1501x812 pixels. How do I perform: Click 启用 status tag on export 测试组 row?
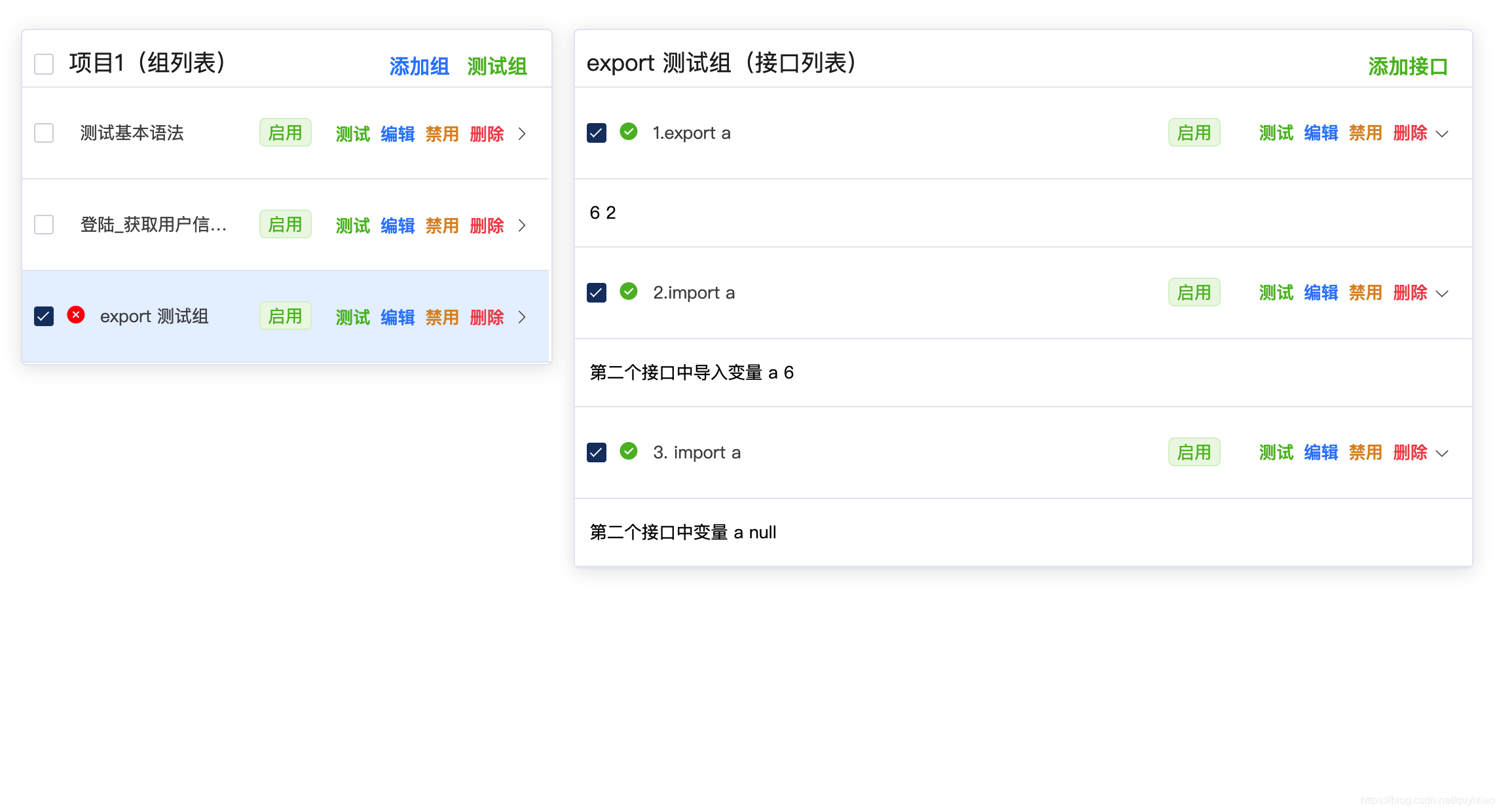286,316
